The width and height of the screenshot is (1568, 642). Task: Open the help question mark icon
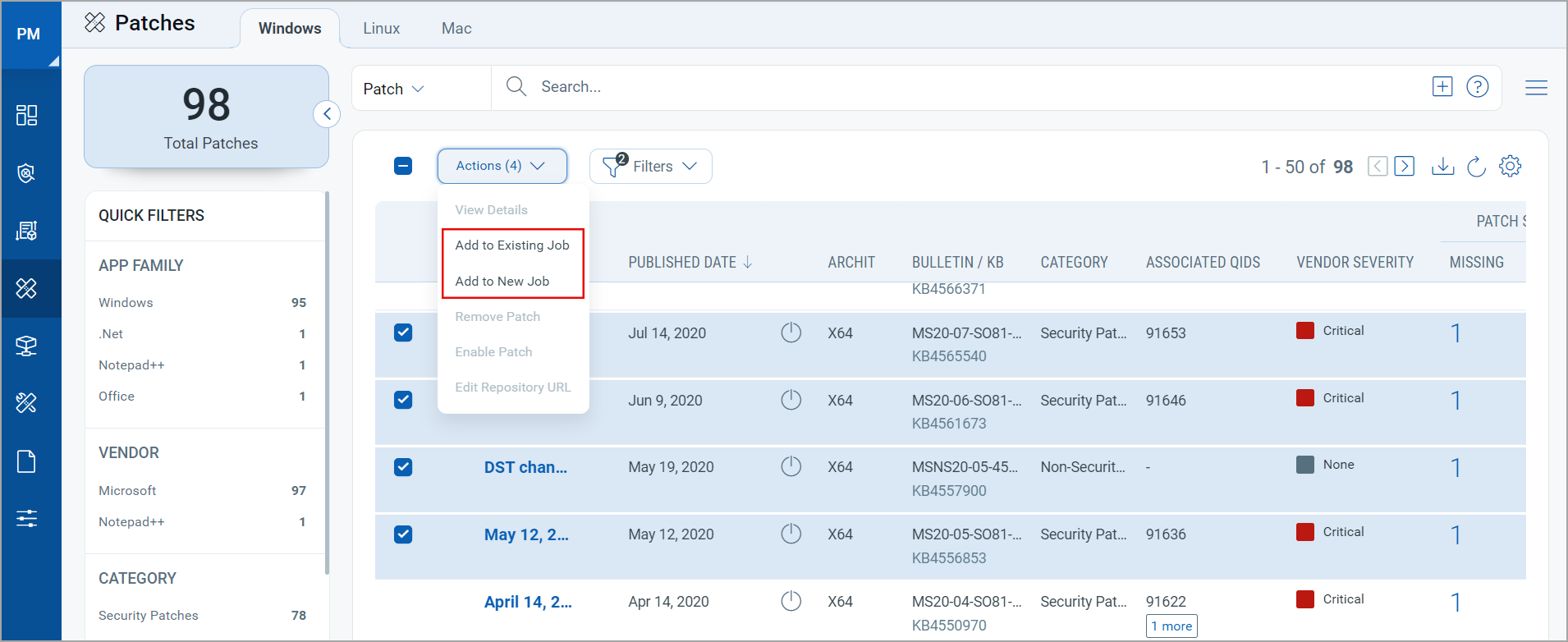coord(1477,87)
